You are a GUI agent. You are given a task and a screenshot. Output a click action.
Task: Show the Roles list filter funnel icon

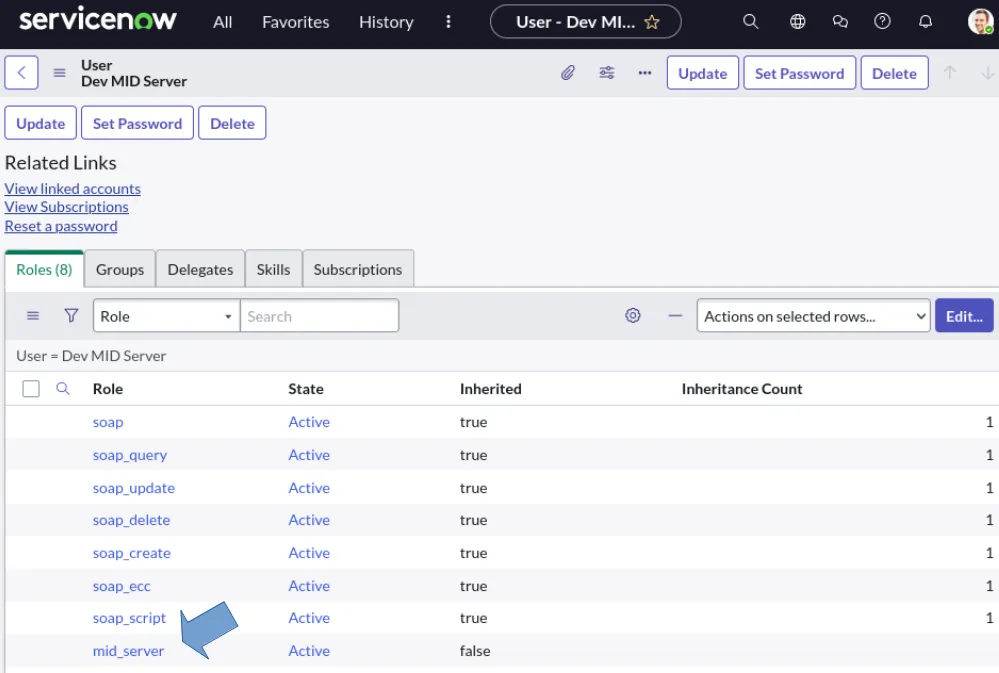tap(71, 315)
